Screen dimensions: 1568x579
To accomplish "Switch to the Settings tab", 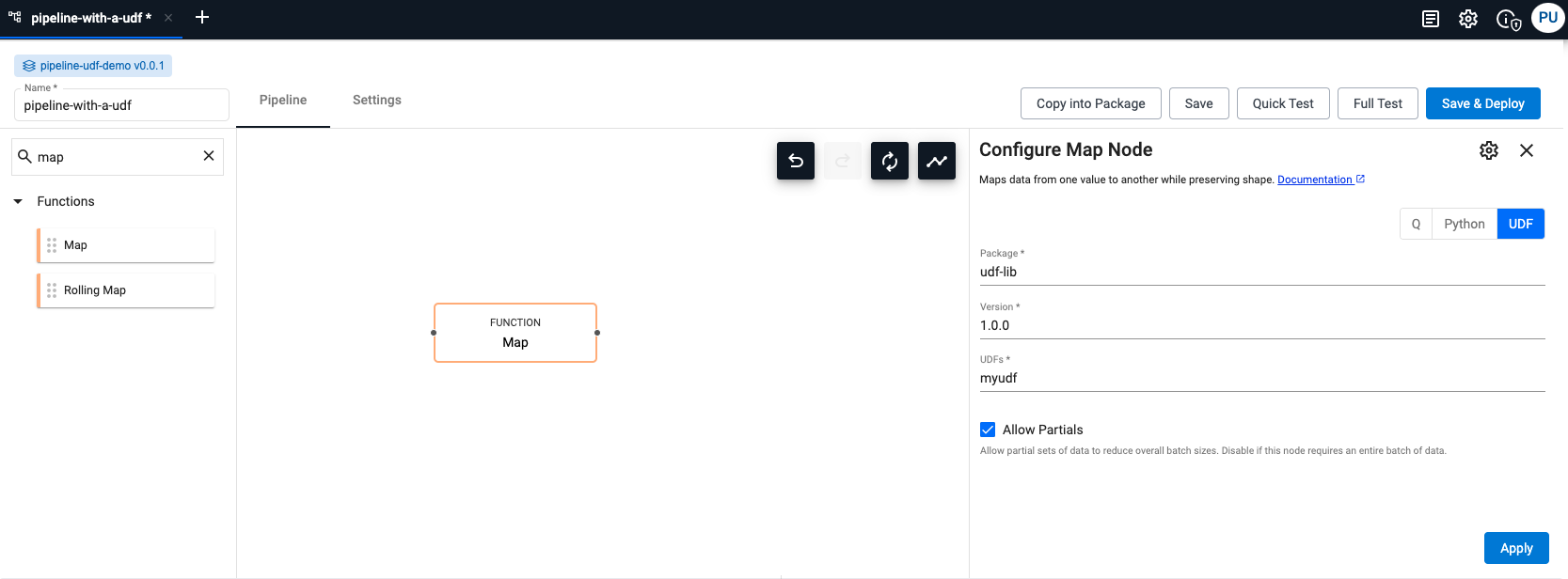I will click(x=376, y=100).
